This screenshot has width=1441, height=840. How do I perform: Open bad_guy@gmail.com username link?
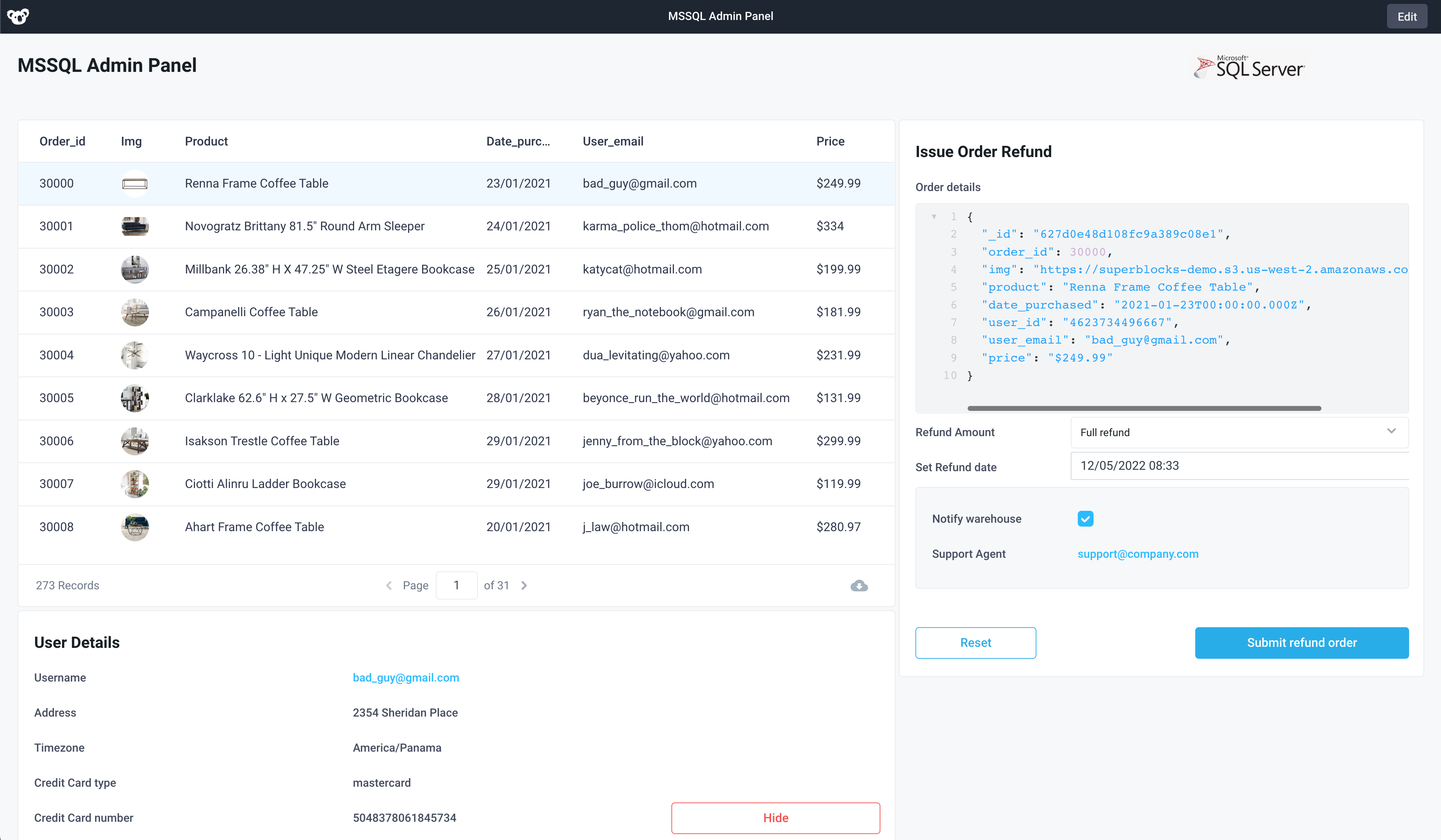coord(406,678)
